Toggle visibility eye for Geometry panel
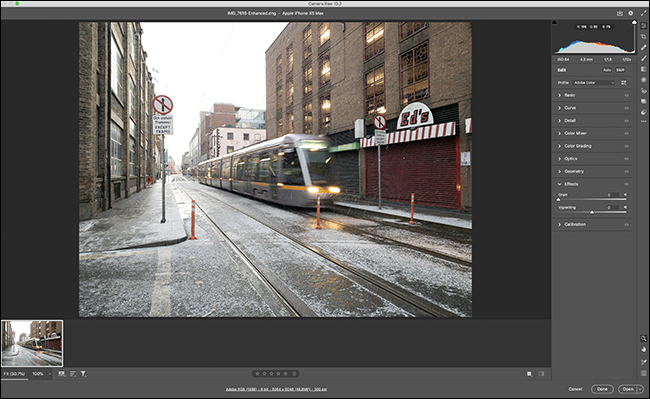This screenshot has width=650, height=399. point(626,172)
